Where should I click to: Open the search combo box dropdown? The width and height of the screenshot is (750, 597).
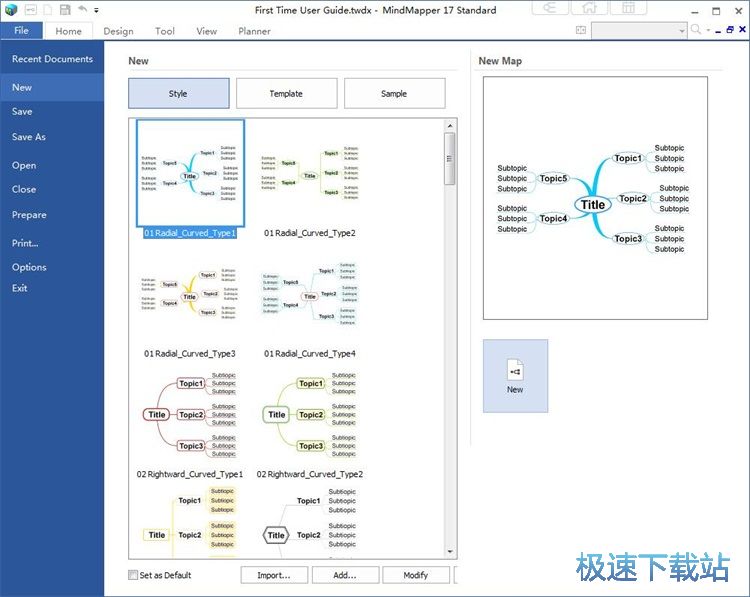coord(682,31)
